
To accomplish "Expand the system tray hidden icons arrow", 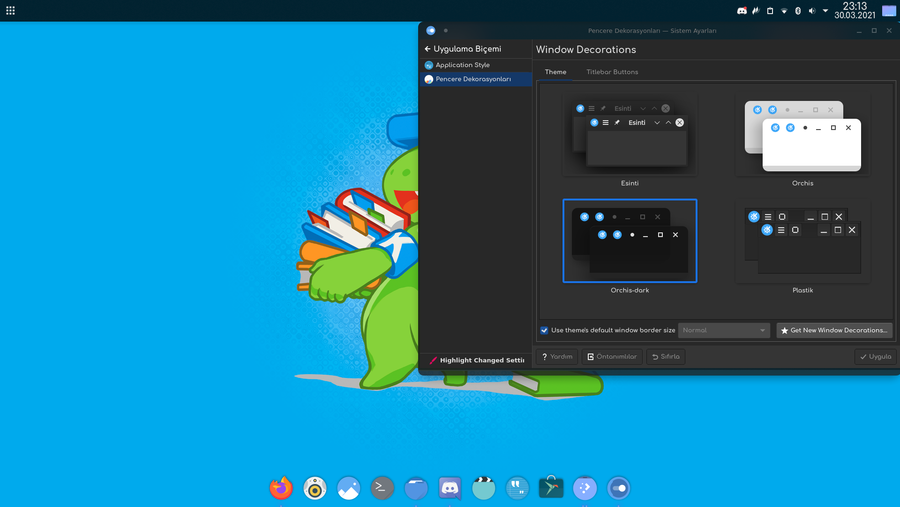I will (825, 11).
